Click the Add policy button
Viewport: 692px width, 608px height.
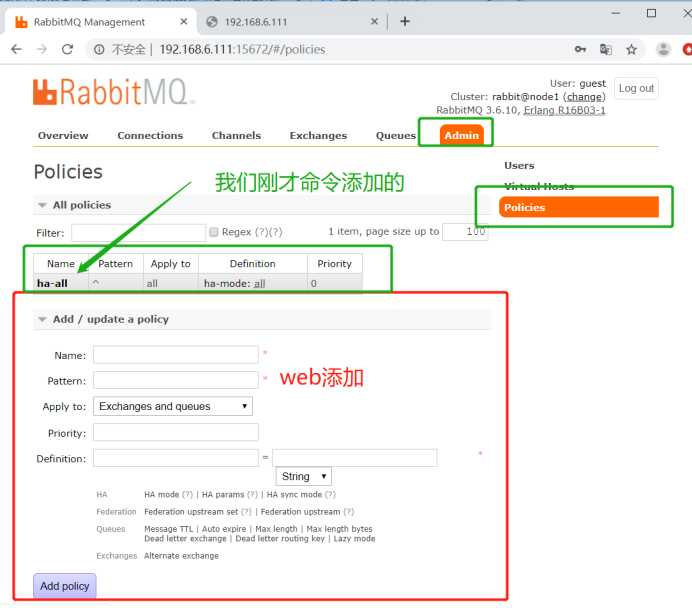point(64,586)
